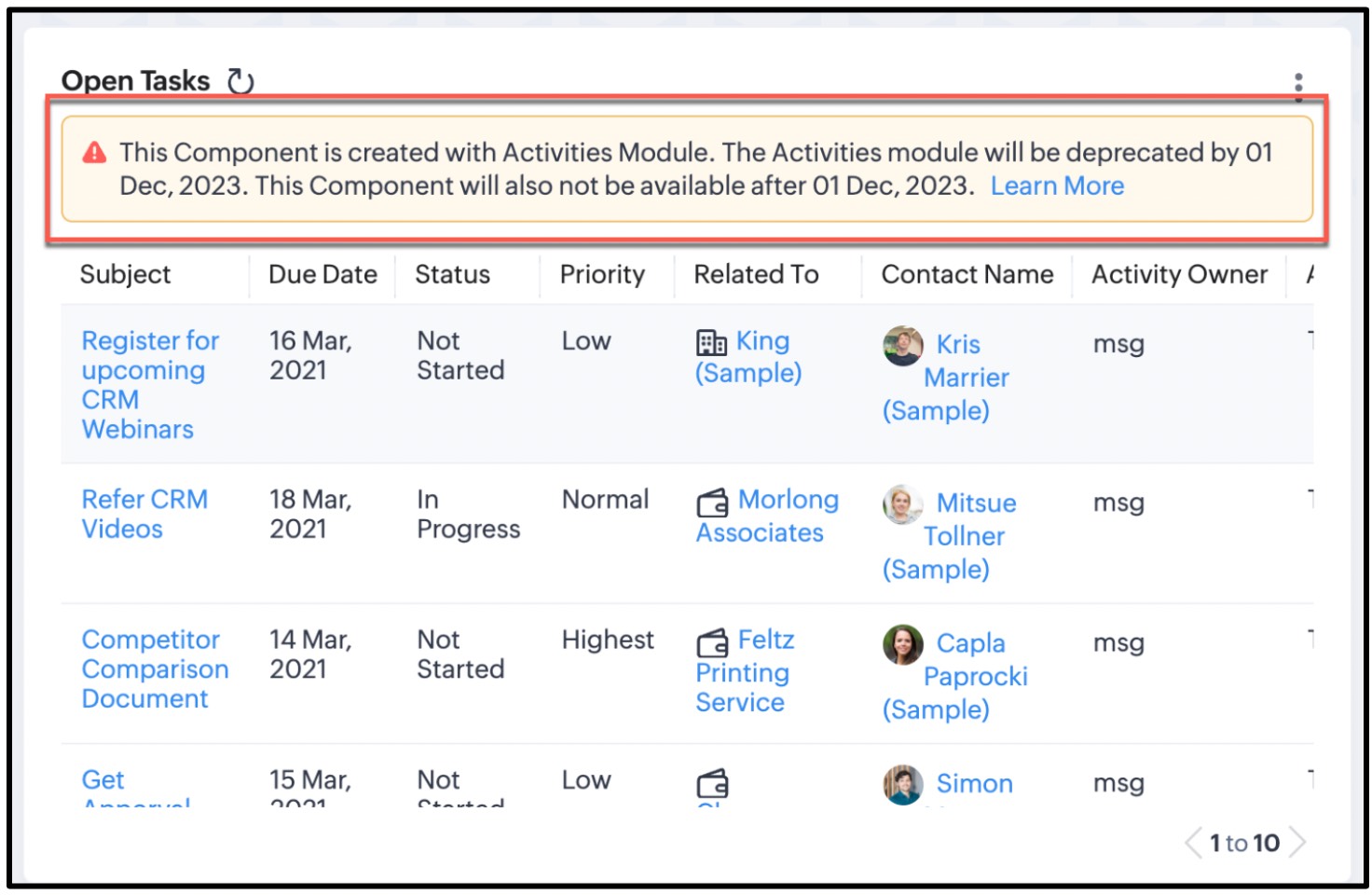Go to next page of tasks
Screen dimensions: 1372x895
[1297, 843]
